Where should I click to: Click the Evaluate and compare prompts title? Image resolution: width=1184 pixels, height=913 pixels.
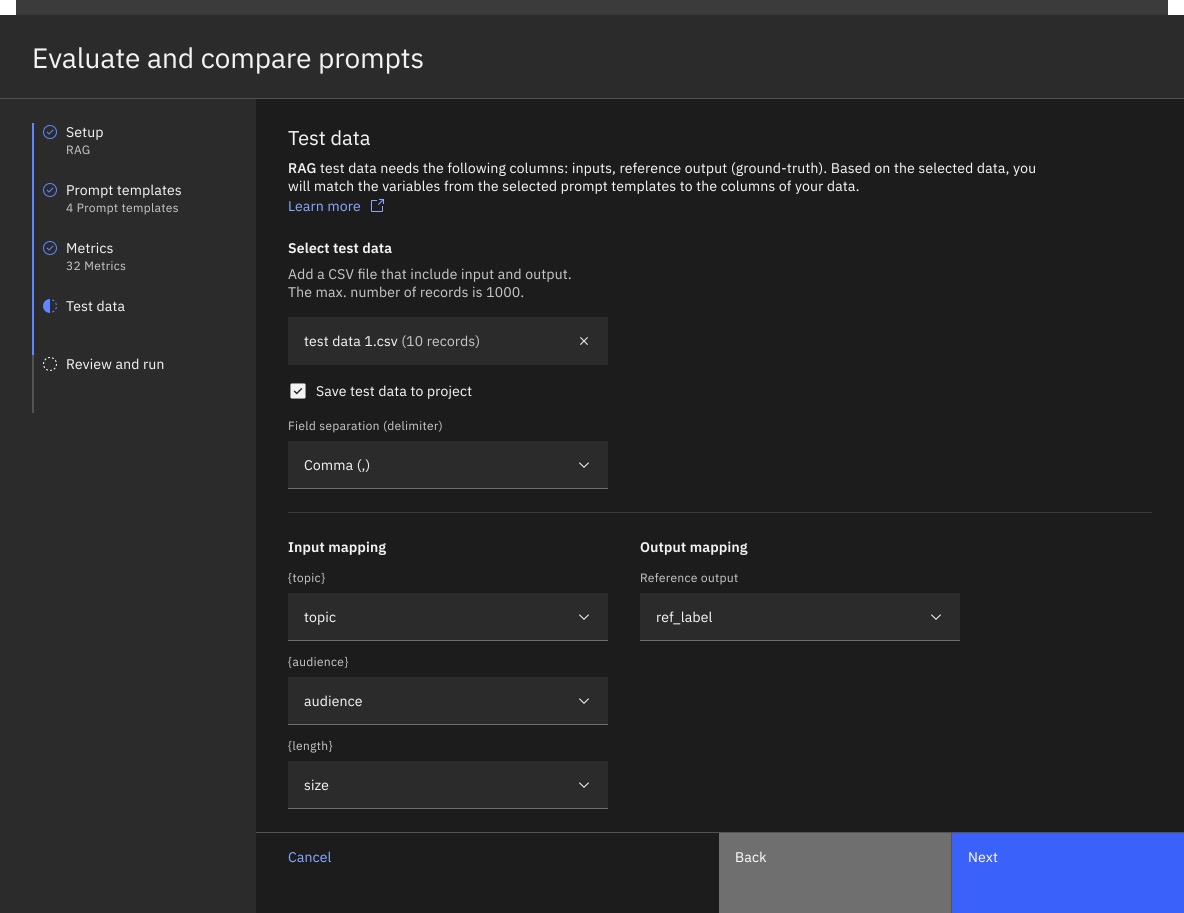228,59
